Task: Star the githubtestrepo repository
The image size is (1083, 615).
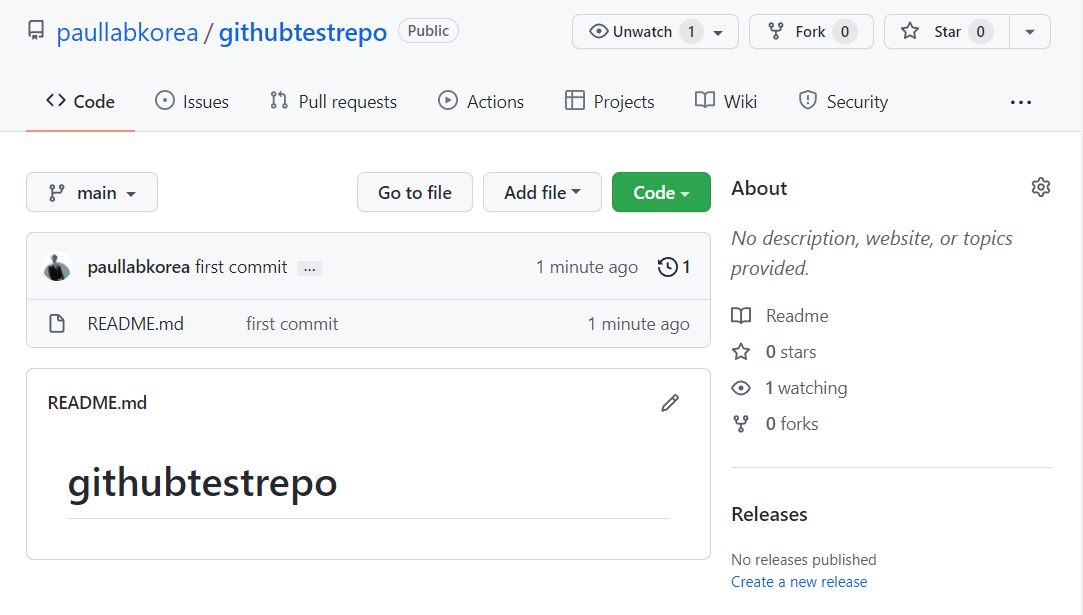Action: (946, 32)
